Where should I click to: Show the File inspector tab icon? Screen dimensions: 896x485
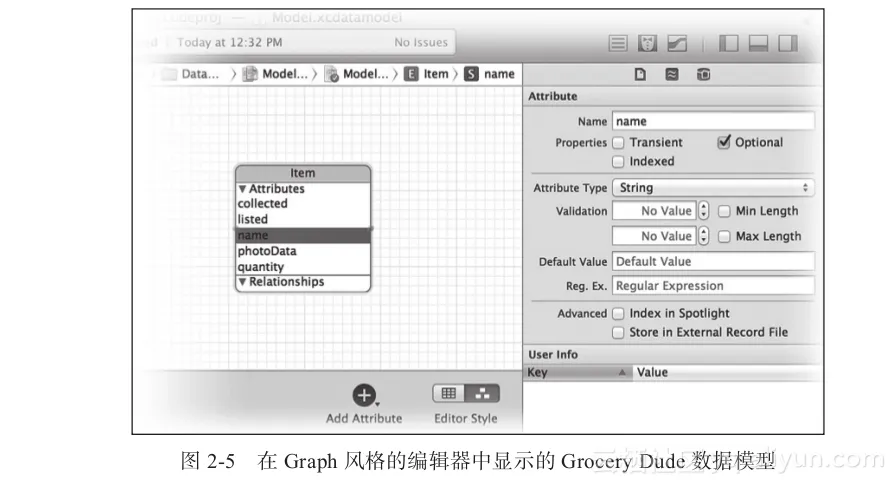pyautogui.click(x=640, y=74)
